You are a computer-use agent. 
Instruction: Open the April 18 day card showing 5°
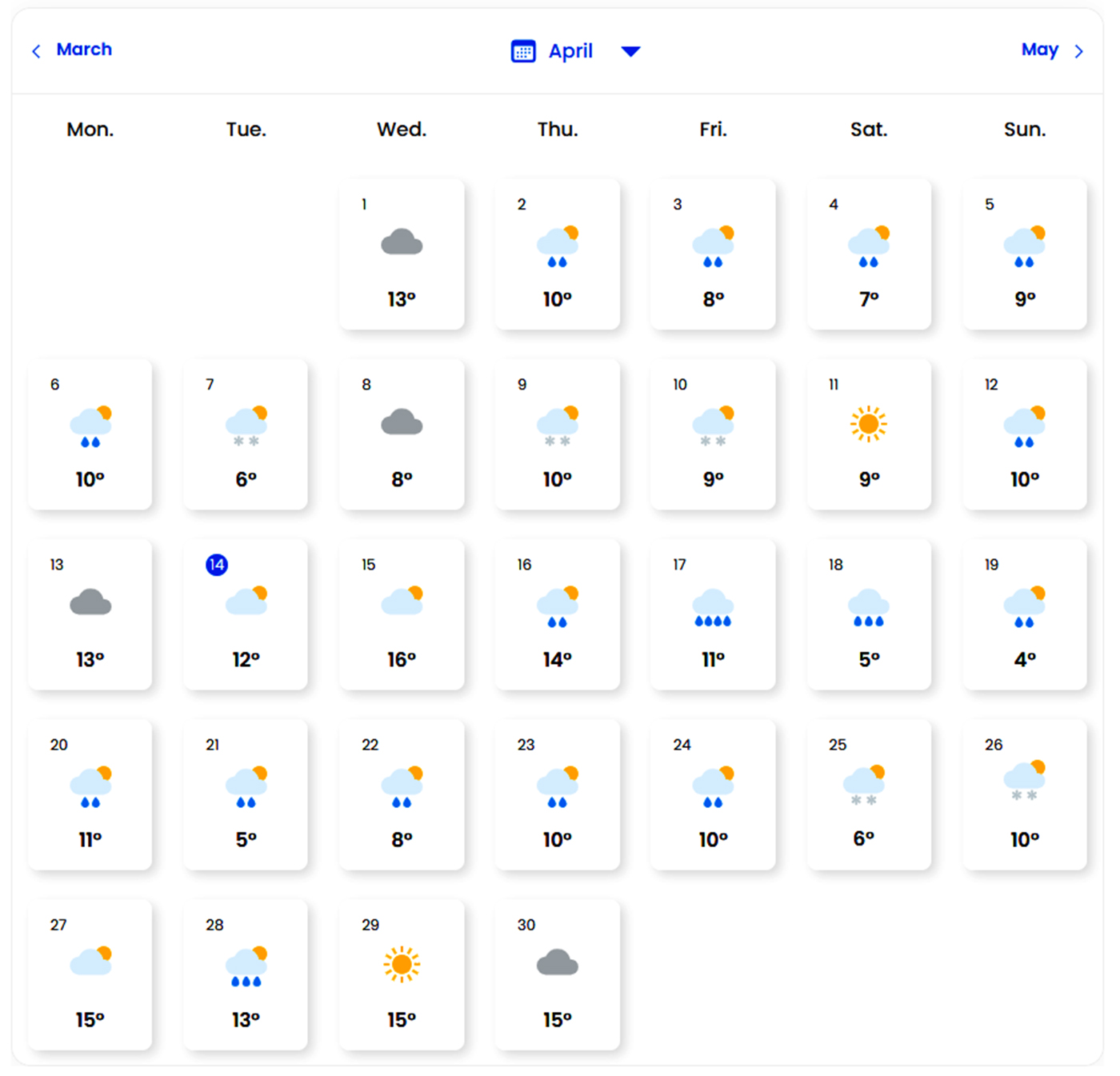(868, 614)
